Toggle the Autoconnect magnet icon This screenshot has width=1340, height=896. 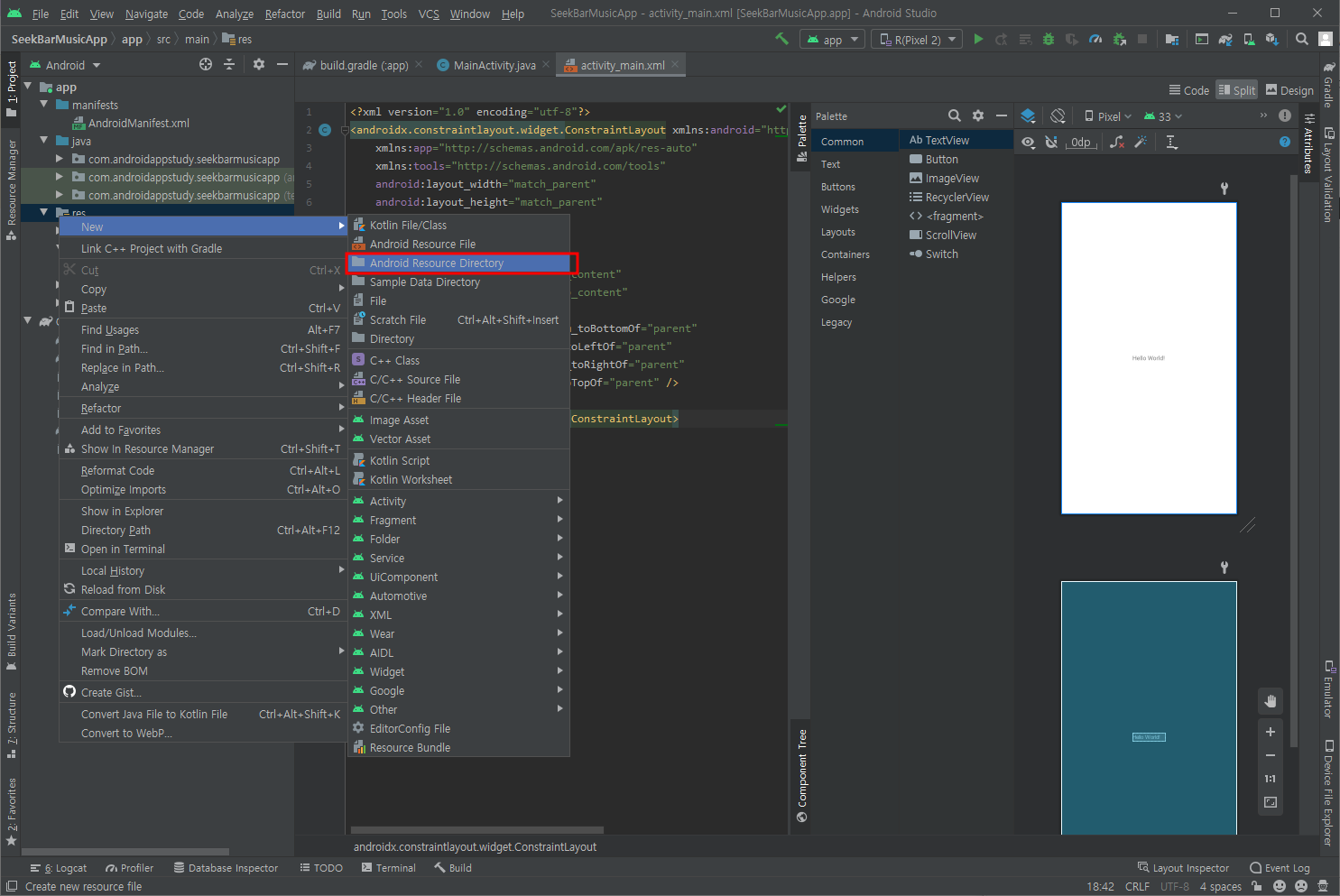tap(1051, 142)
